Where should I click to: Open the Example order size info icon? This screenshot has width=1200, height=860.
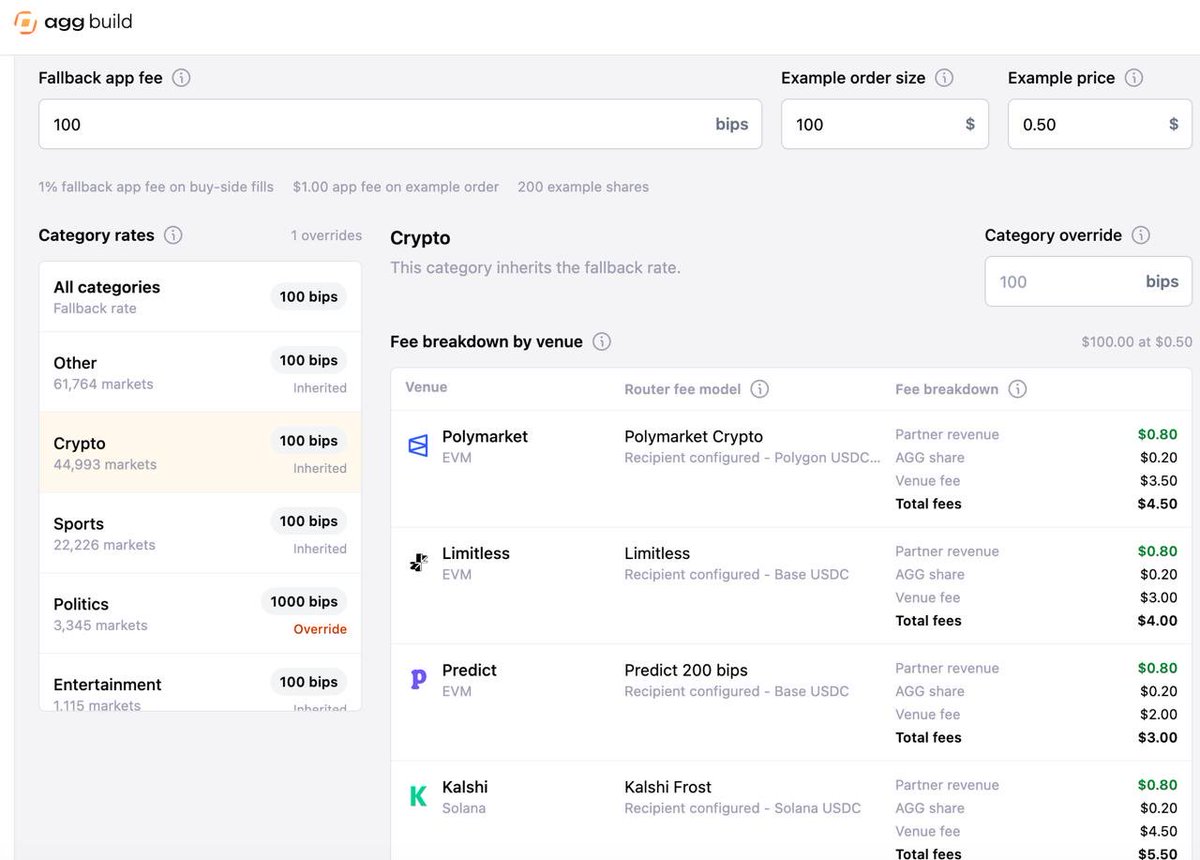coord(944,78)
